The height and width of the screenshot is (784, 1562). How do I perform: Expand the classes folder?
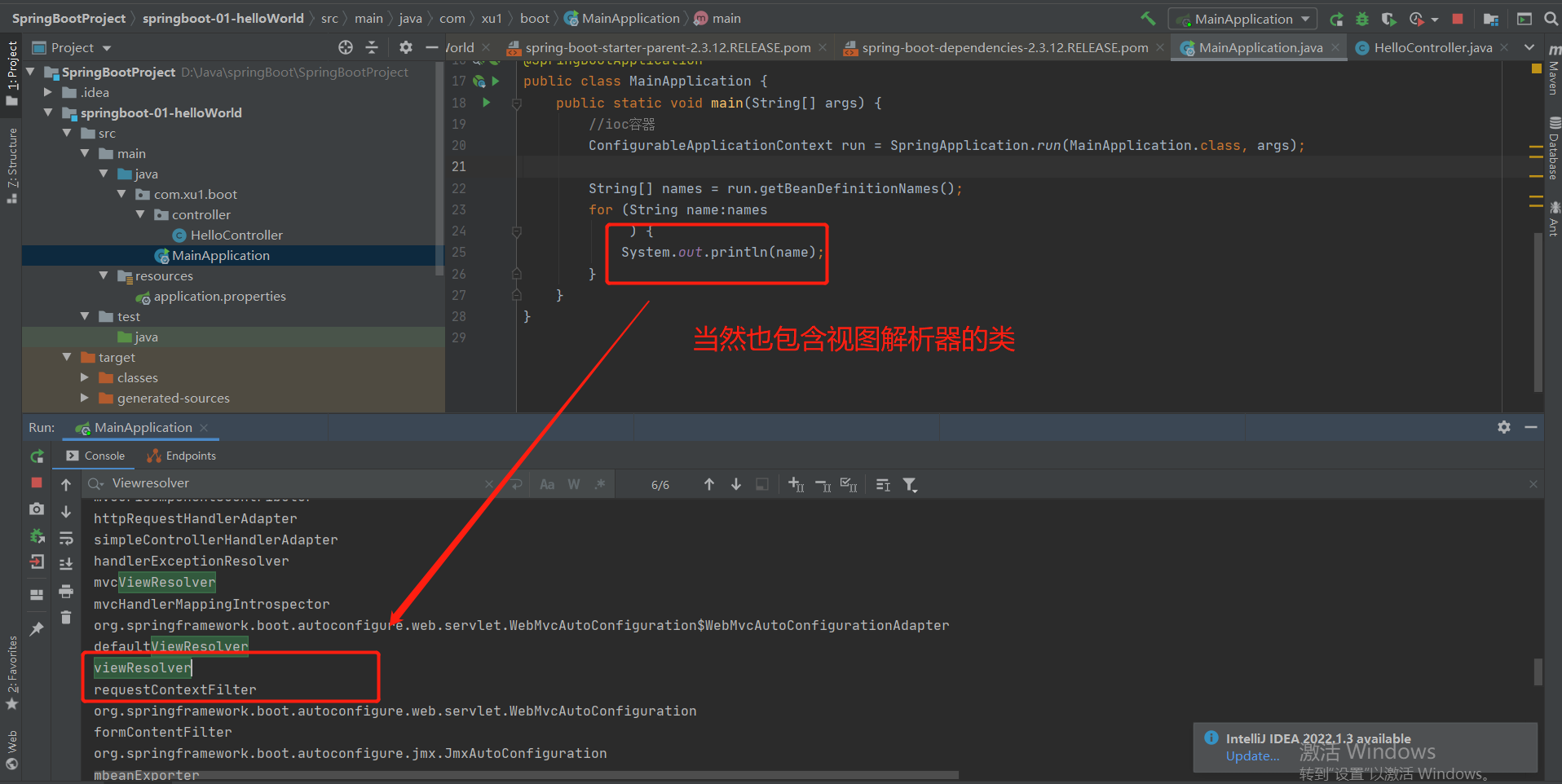tap(85, 377)
